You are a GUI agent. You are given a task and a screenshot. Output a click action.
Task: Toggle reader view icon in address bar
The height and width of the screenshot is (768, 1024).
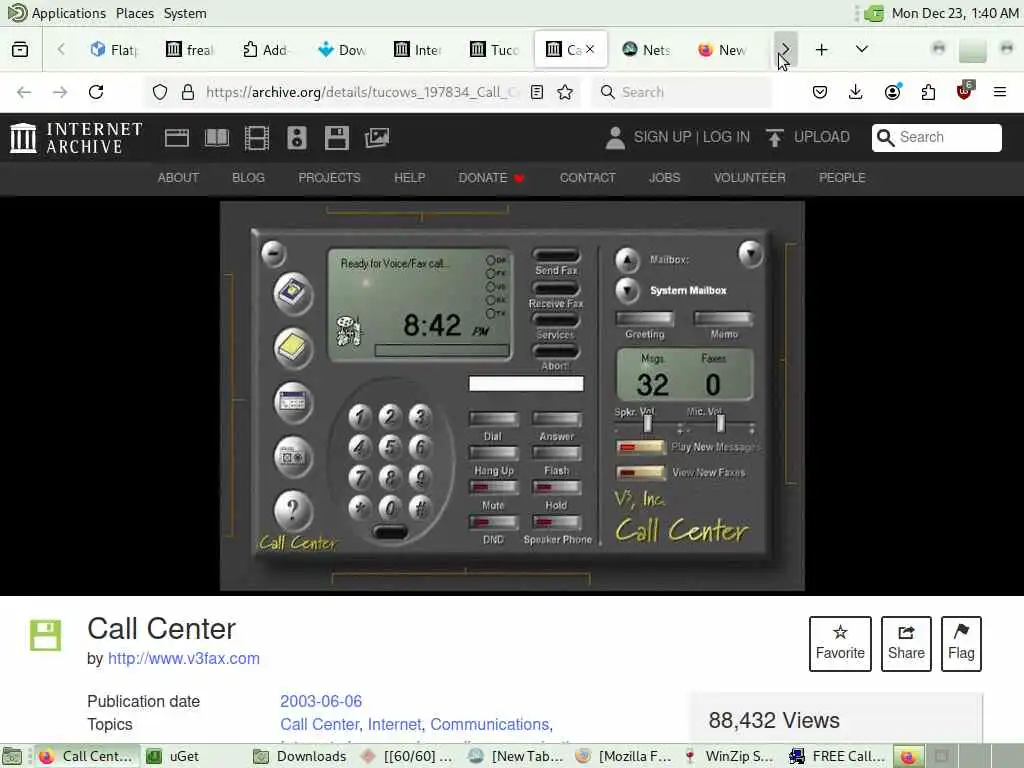(537, 92)
